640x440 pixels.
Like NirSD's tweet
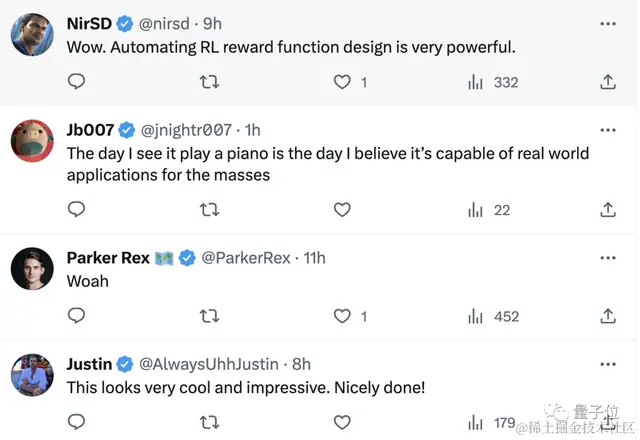click(x=342, y=82)
